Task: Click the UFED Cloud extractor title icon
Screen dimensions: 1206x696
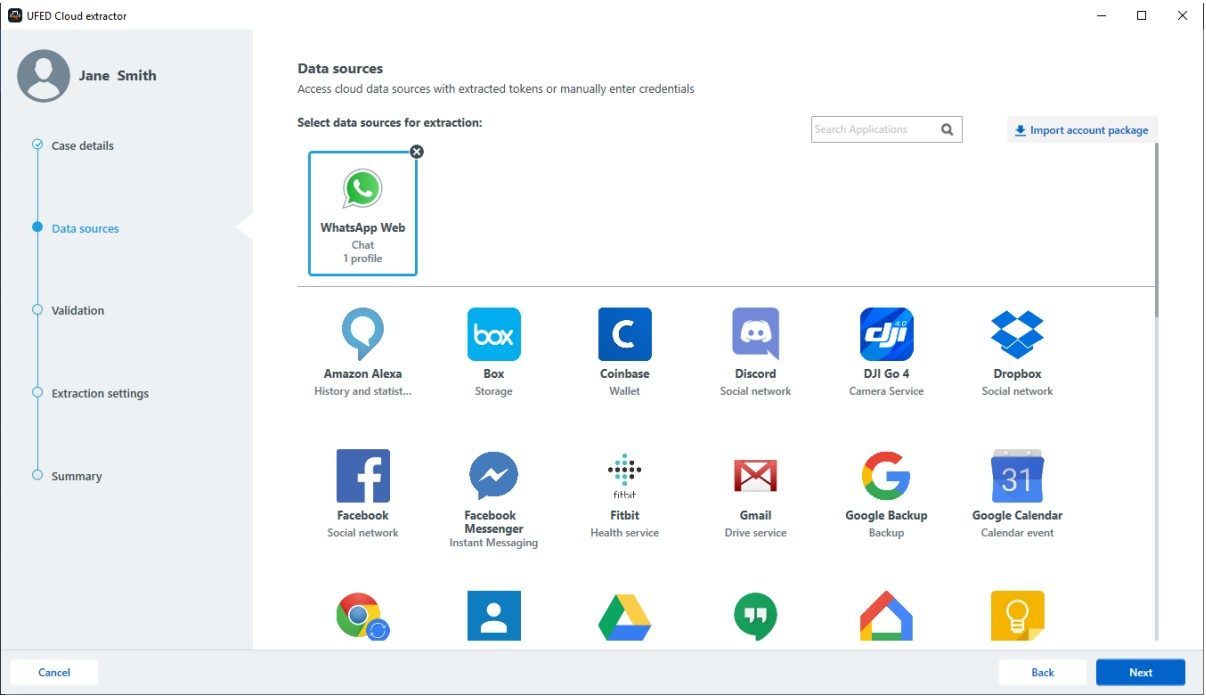Action: coord(15,15)
